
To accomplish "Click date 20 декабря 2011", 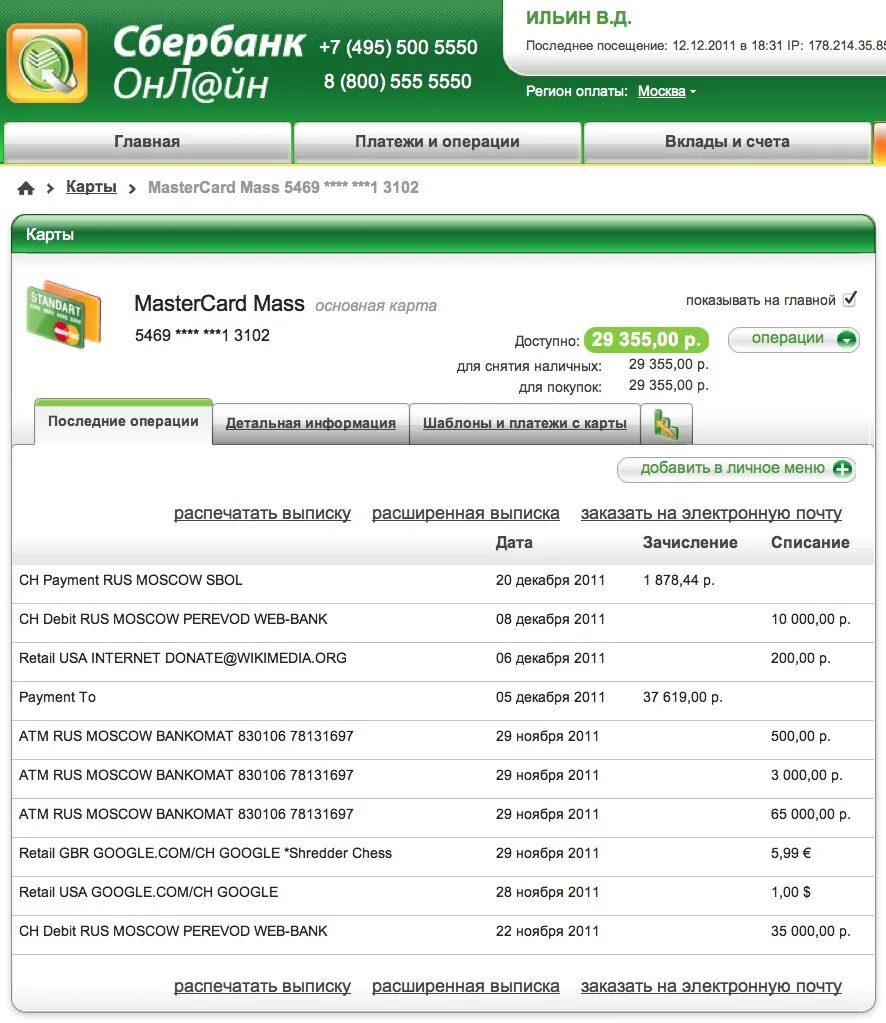I will tap(550, 581).
